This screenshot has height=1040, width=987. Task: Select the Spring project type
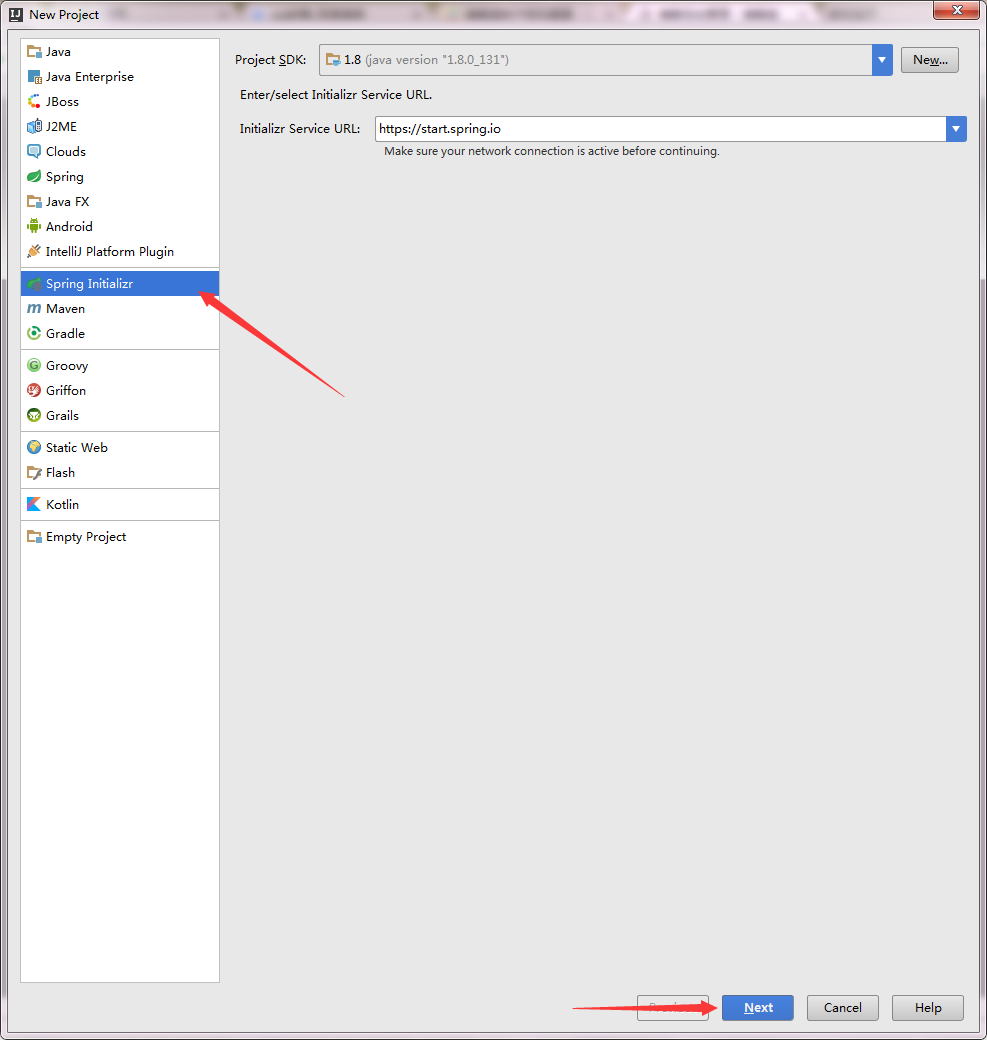click(x=120, y=176)
